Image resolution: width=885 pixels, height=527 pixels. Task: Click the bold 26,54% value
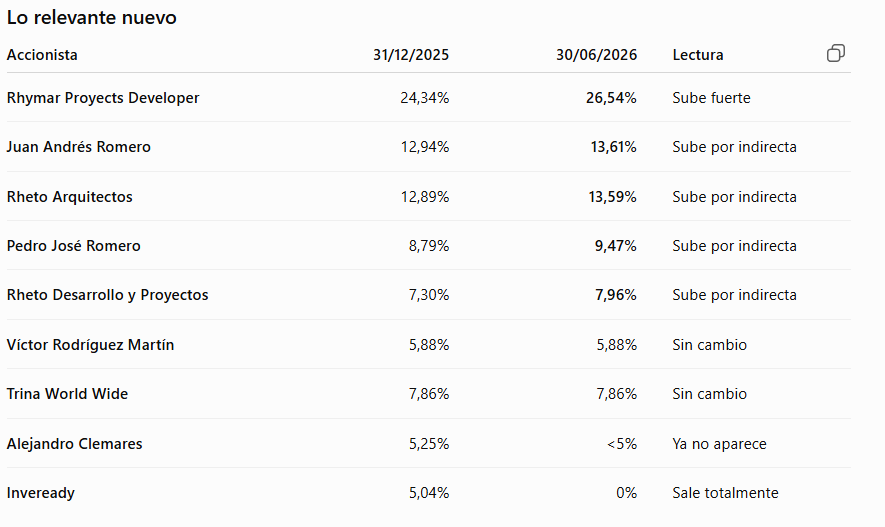pos(611,98)
